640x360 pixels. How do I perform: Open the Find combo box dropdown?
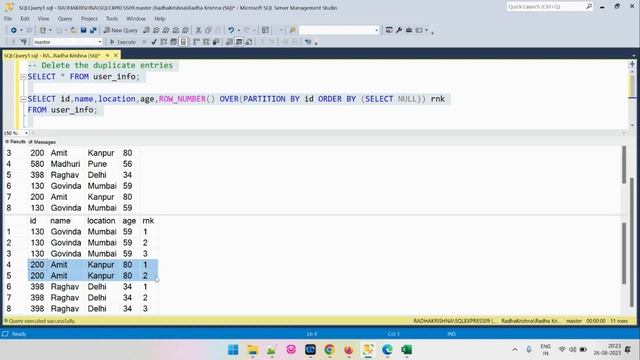(x=376, y=30)
